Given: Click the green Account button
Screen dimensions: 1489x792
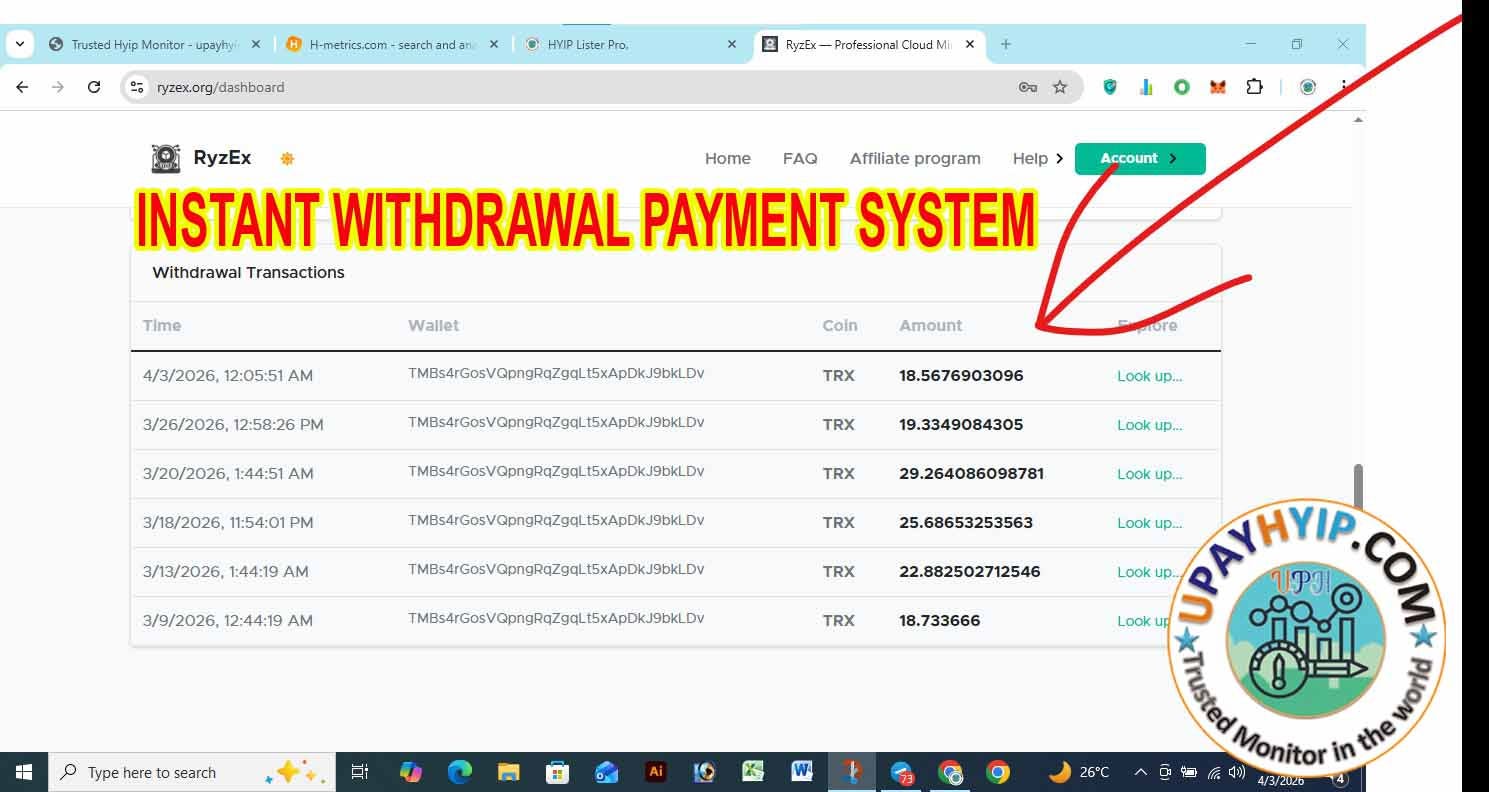Looking at the screenshot, I should 1140,158.
